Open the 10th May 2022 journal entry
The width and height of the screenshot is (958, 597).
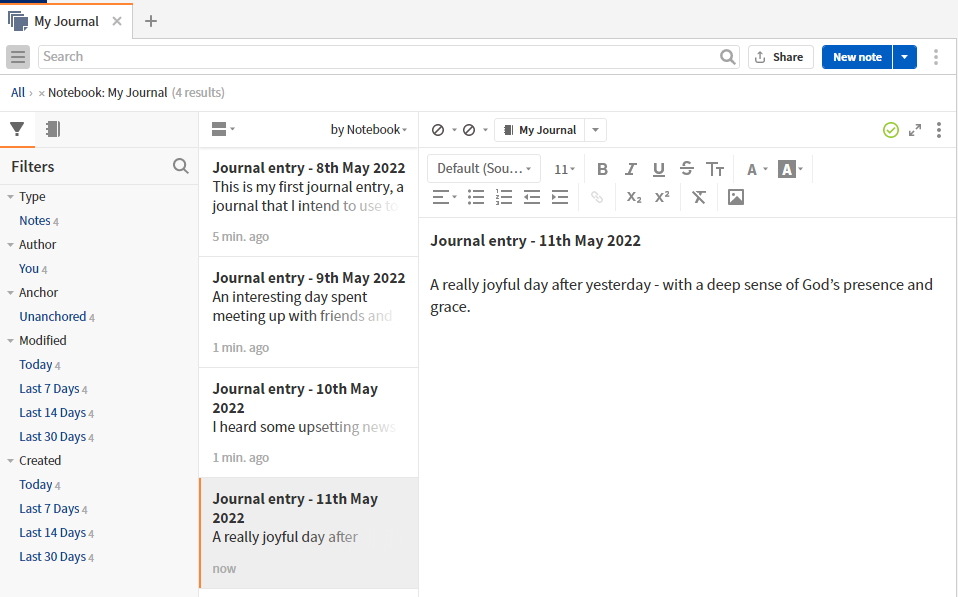tap(309, 423)
